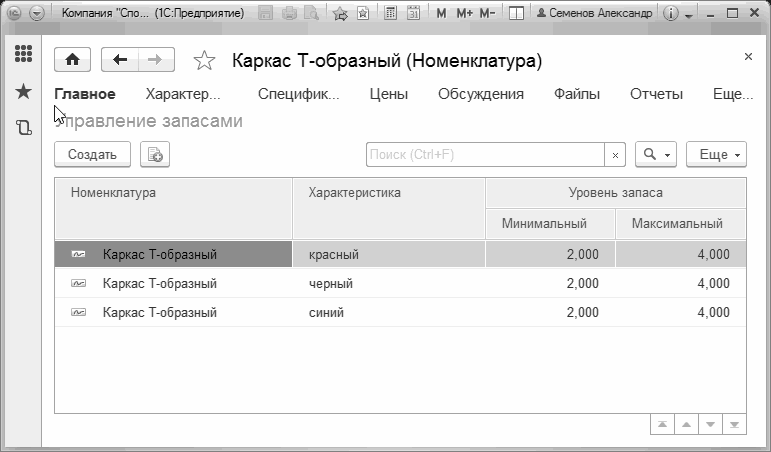Click the M+ memory add button
This screenshot has width=771, height=452.
pyautogui.click(x=464, y=13)
